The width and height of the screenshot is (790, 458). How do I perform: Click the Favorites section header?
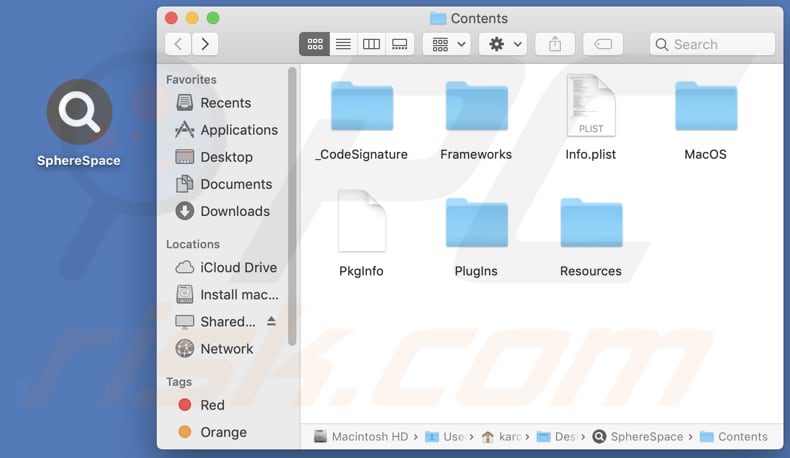point(191,80)
